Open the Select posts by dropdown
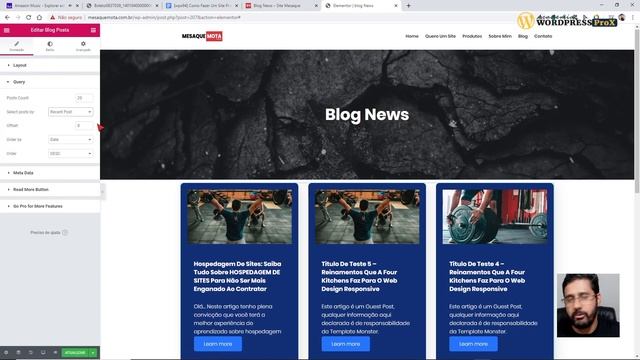 click(x=71, y=112)
